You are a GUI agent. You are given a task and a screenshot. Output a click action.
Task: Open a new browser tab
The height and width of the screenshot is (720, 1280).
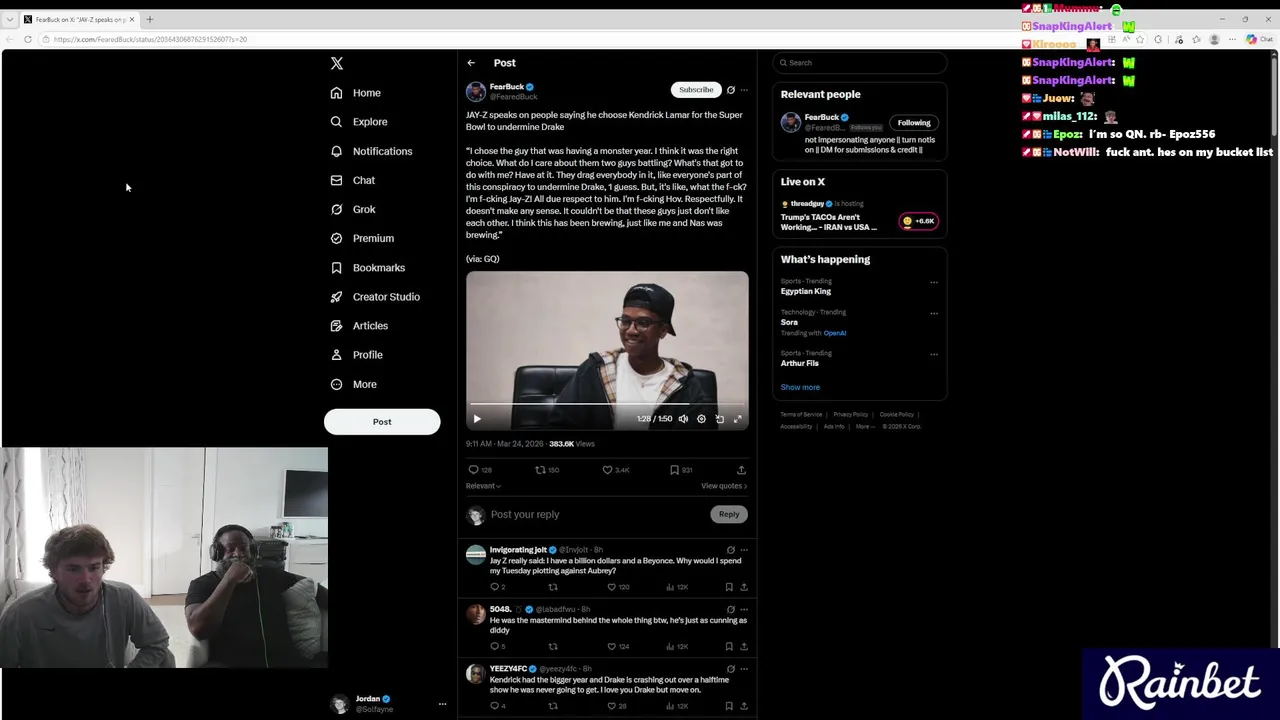150,19
